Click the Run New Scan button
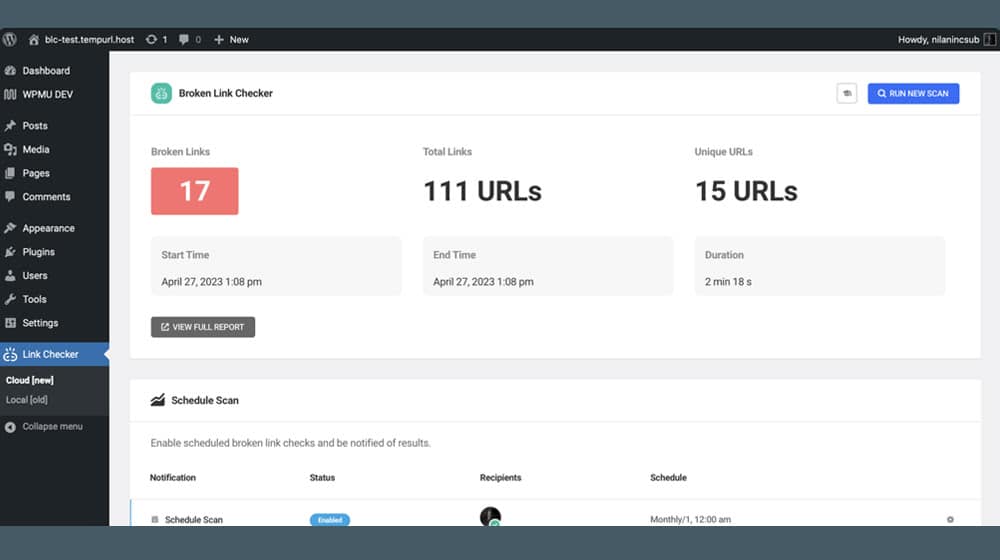This screenshot has height=560, width=1000. click(x=913, y=93)
